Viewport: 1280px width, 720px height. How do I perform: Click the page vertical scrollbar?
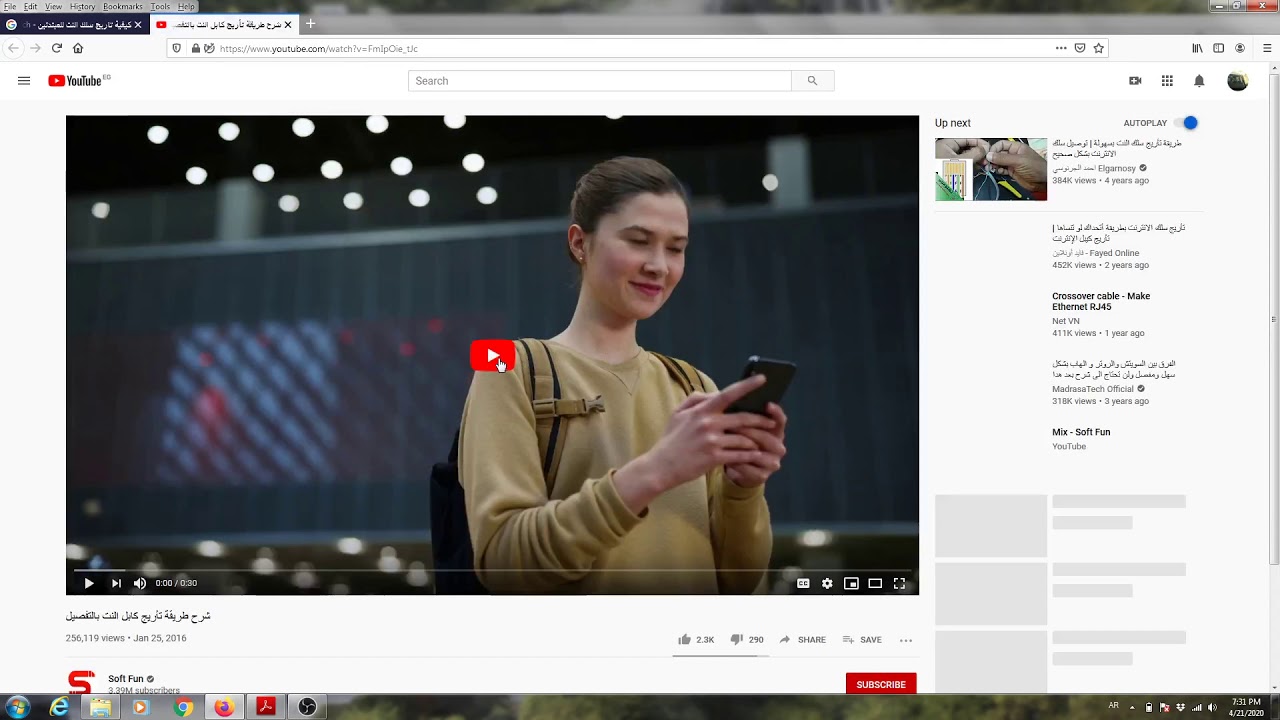[x=1274, y=320]
